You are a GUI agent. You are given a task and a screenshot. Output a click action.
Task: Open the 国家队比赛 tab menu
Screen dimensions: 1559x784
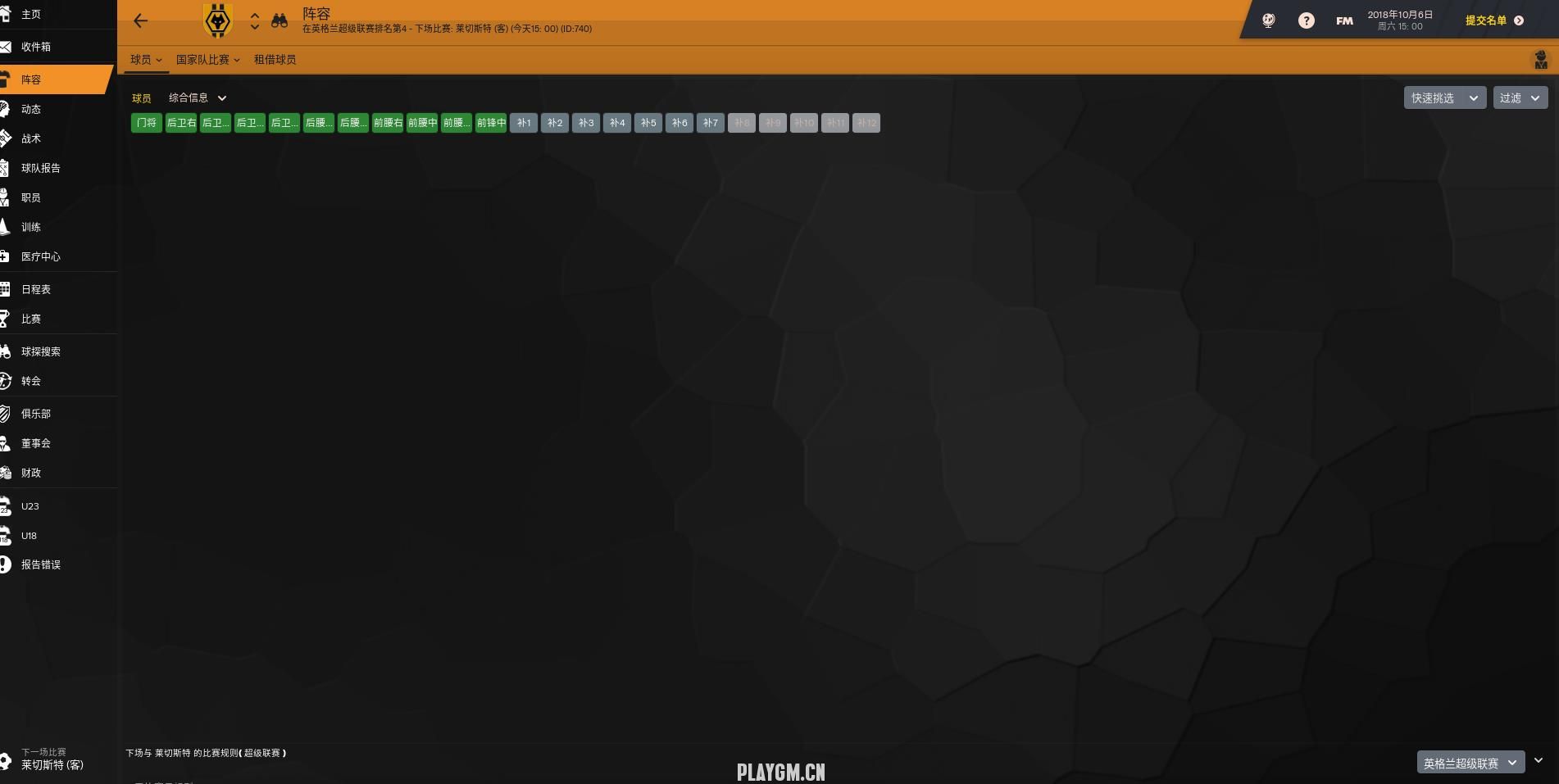point(207,60)
